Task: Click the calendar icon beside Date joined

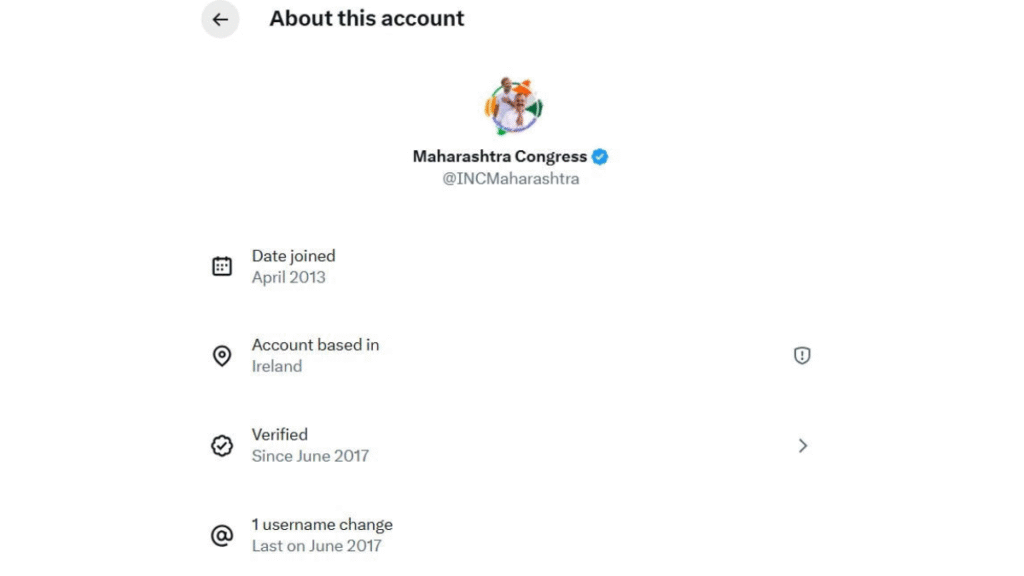Action: [x=222, y=265]
